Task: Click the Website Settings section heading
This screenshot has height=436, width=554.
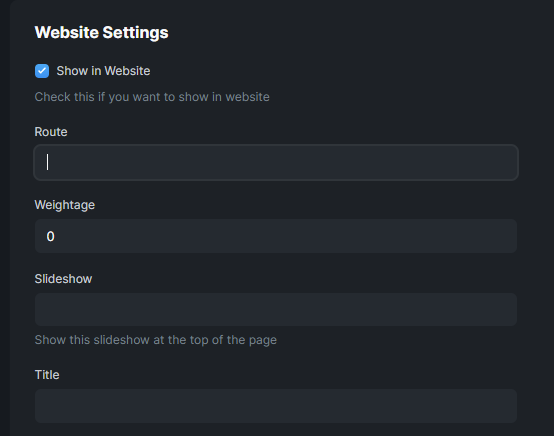Action: pyautogui.click(x=101, y=33)
